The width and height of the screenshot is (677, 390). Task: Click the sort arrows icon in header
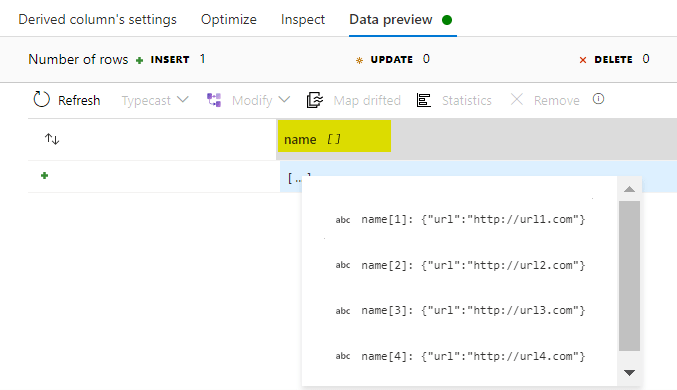pyautogui.click(x=52, y=139)
